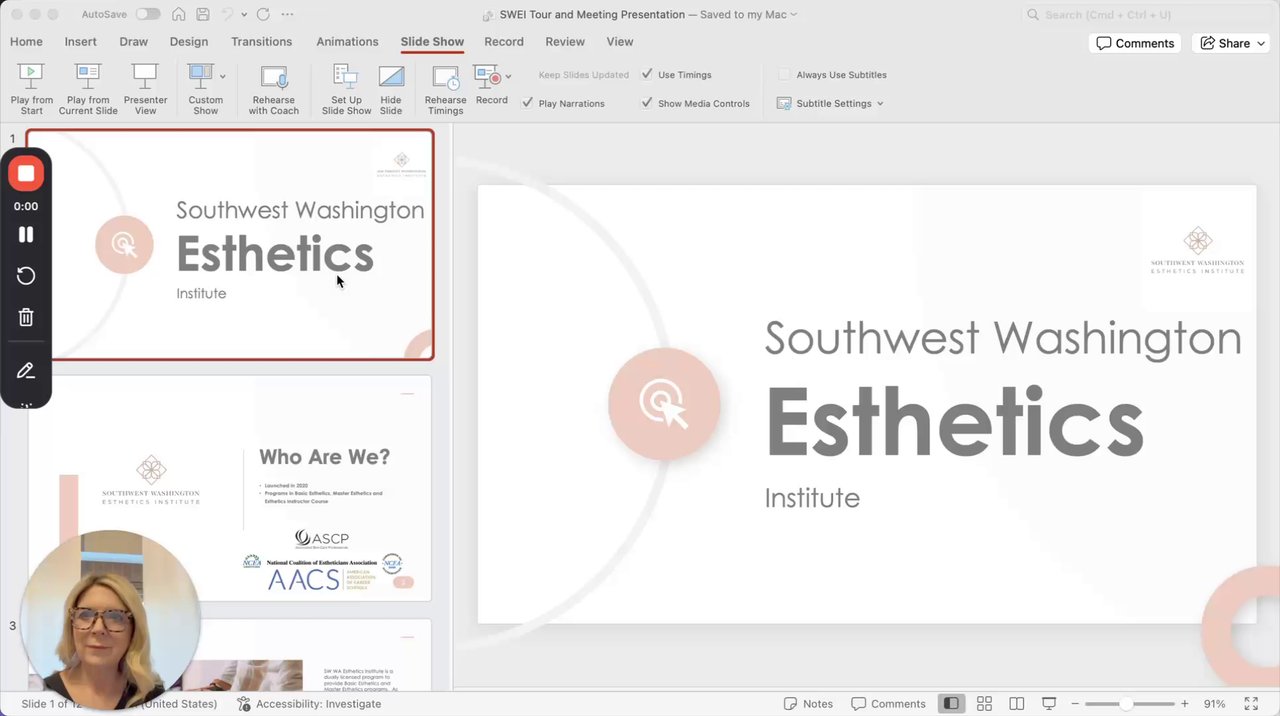The width and height of the screenshot is (1280, 716).
Task: Switch to the Review tab
Action: click(x=565, y=42)
